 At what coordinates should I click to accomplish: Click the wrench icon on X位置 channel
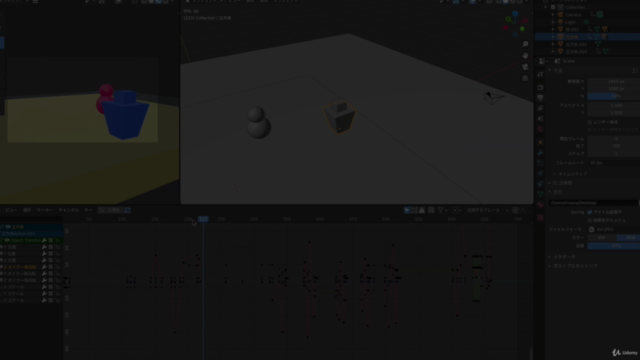click(44, 247)
